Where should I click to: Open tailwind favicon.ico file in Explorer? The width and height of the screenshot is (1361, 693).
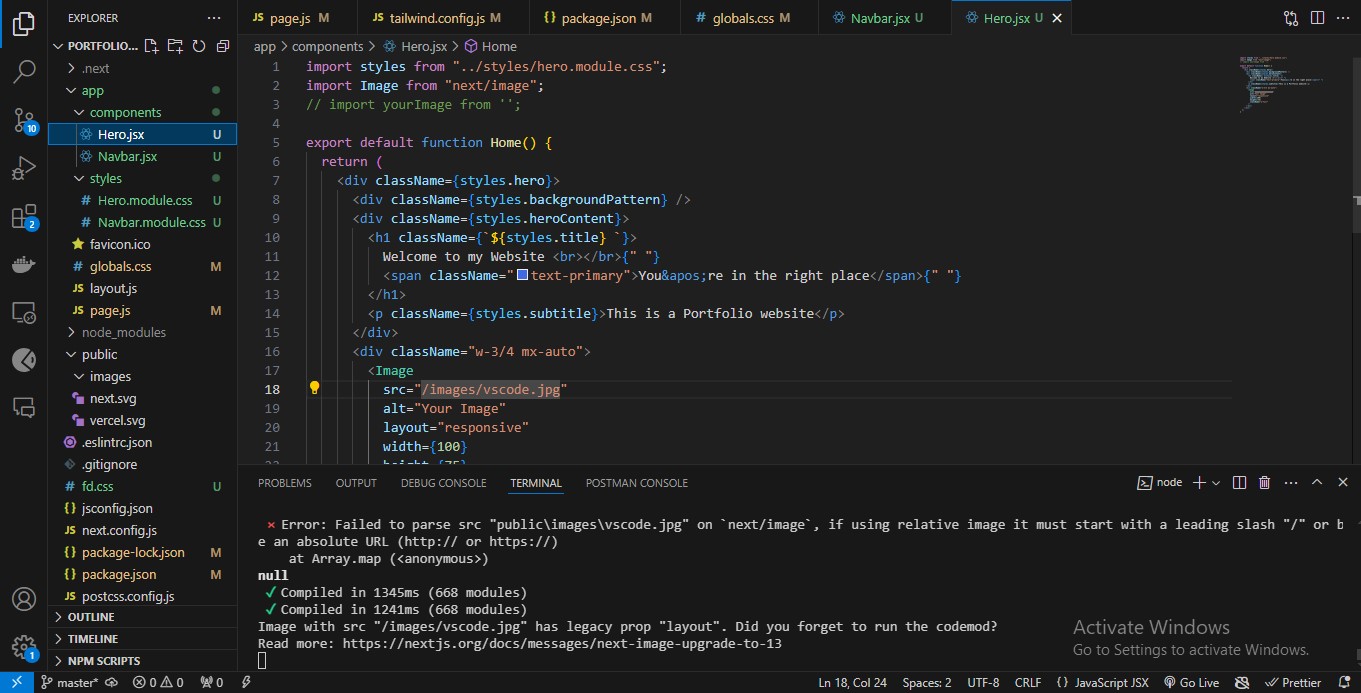[x=142, y=244]
